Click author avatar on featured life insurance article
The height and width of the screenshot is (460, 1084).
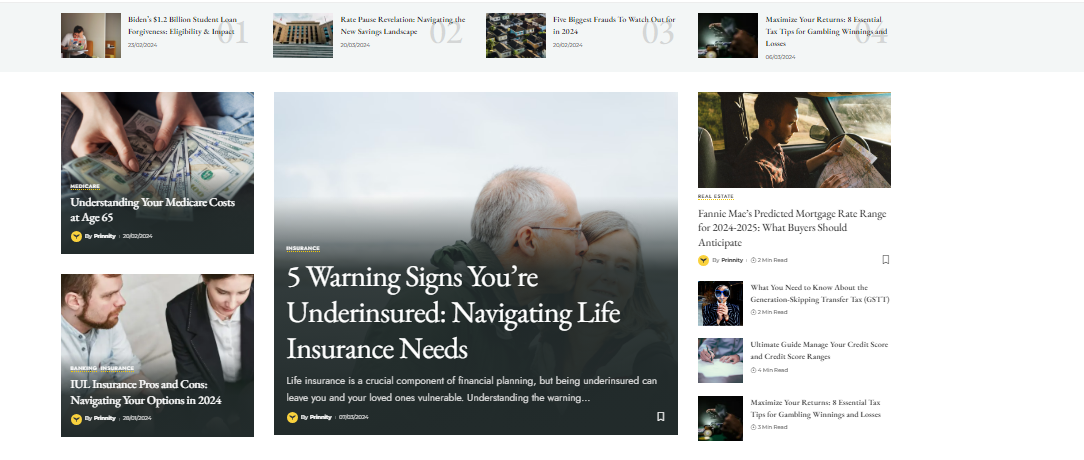pos(292,417)
